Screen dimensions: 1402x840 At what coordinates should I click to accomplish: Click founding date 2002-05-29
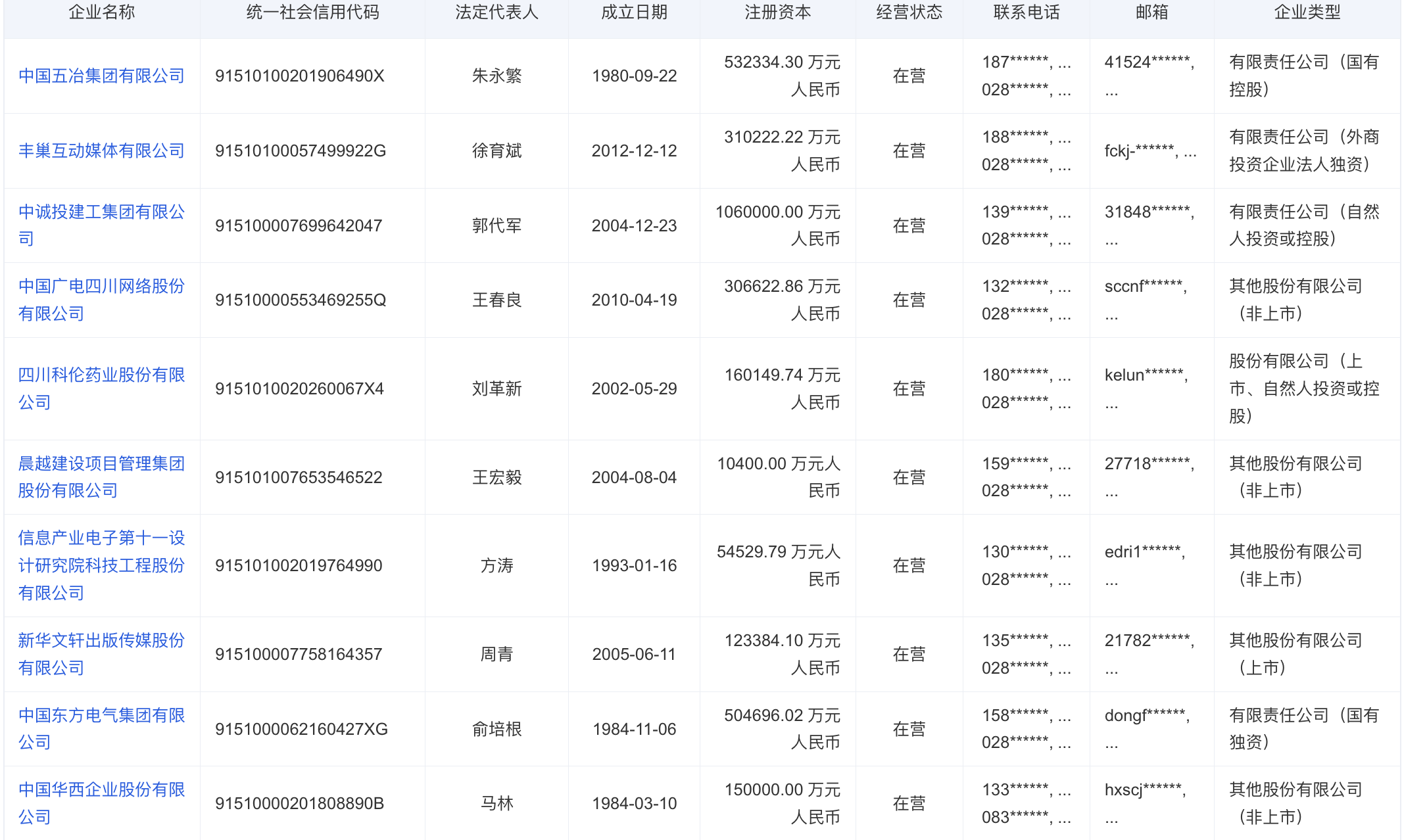(634, 388)
